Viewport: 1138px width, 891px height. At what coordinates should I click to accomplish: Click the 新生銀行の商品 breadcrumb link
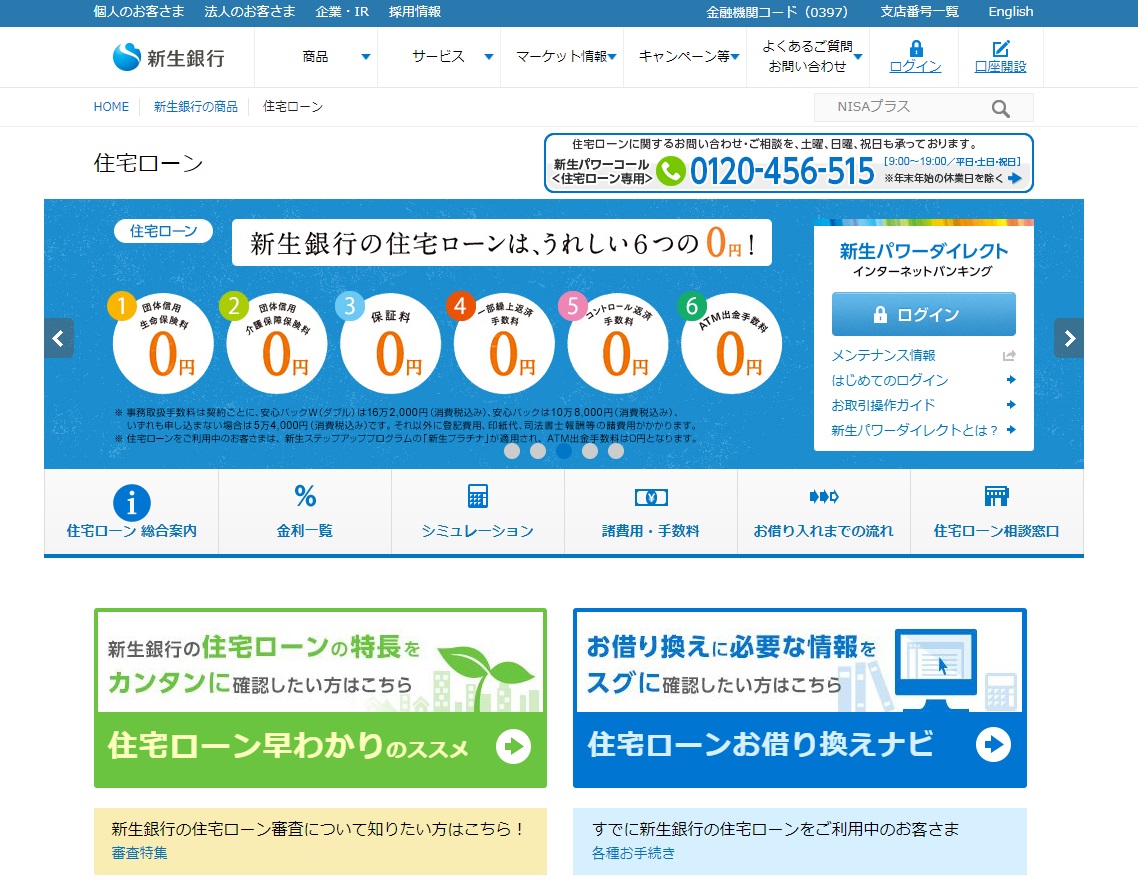[x=196, y=107]
